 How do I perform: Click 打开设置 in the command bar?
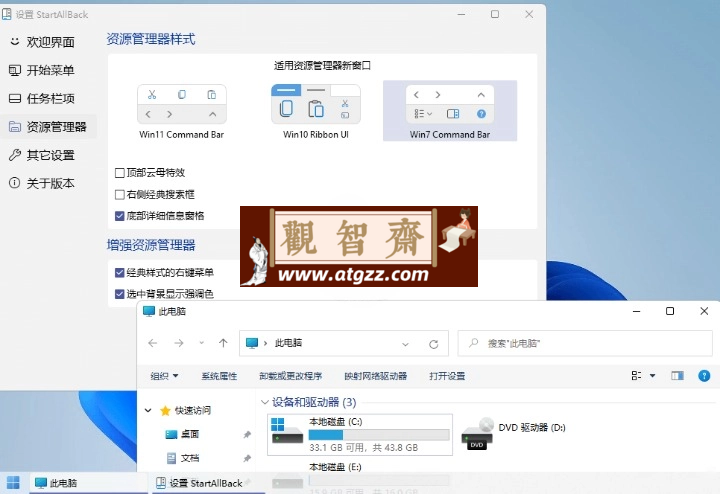click(x=447, y=376)
